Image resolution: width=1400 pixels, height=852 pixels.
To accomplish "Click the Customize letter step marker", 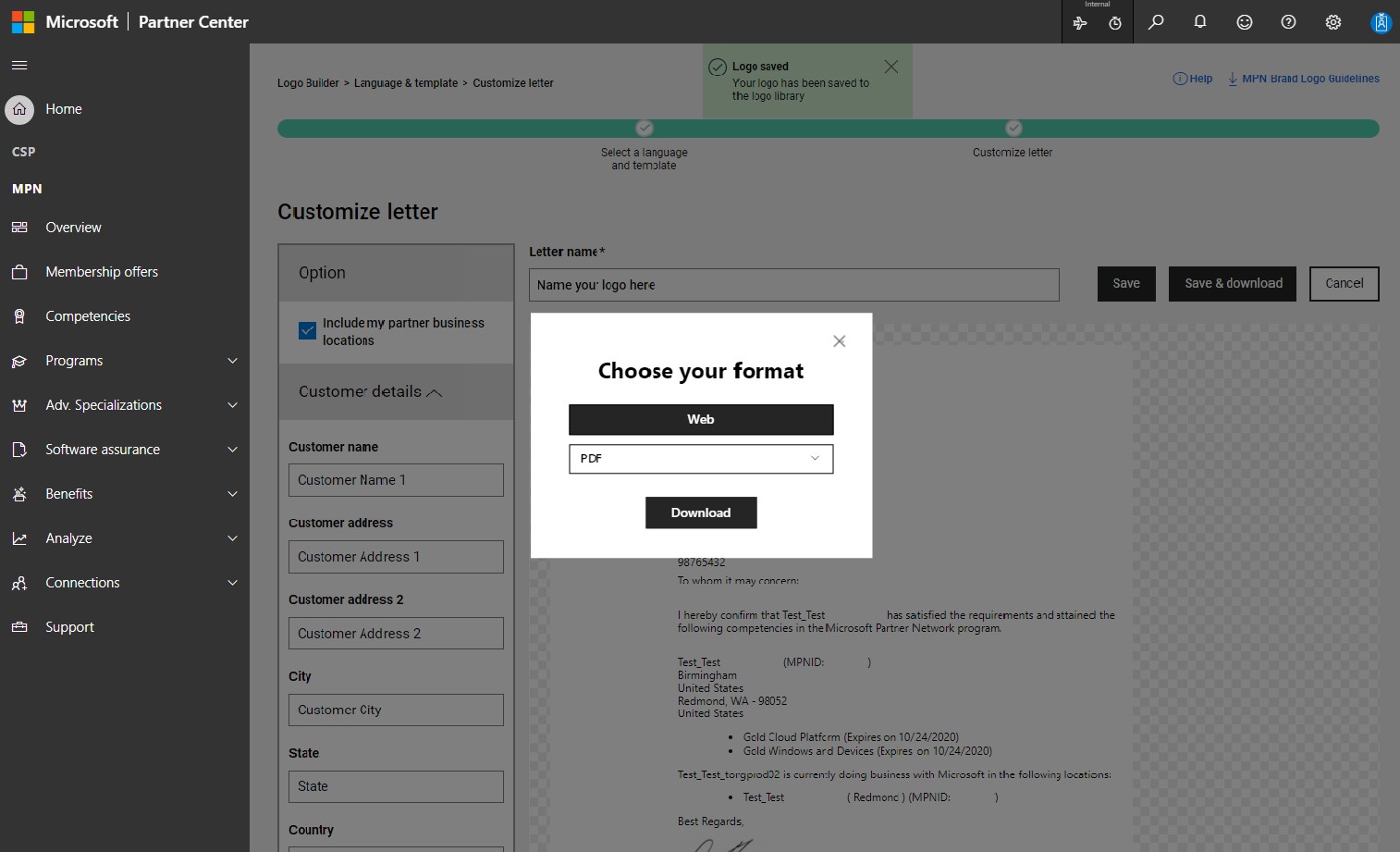I will 1014,128.
